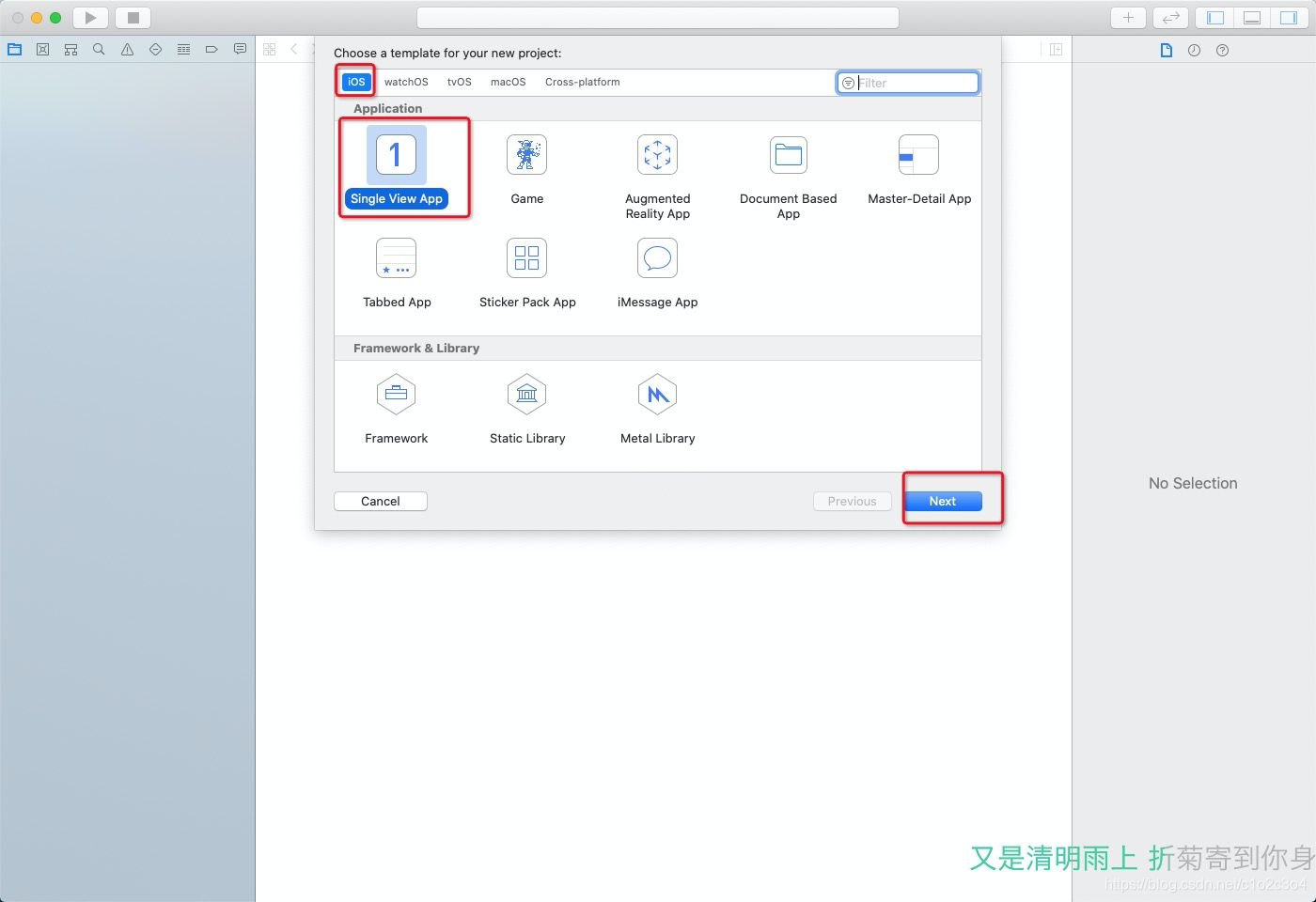1316x902 pixels.
Task: Open the Issue navigator warning icon
Action: [127, 50]
